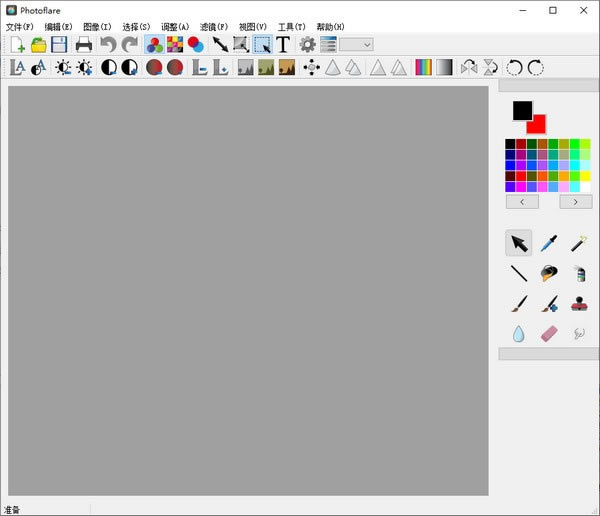Viewport: 600px width, 516px height.
Task: Choose the blur water drop tool
Action: (x=519, y=334)
